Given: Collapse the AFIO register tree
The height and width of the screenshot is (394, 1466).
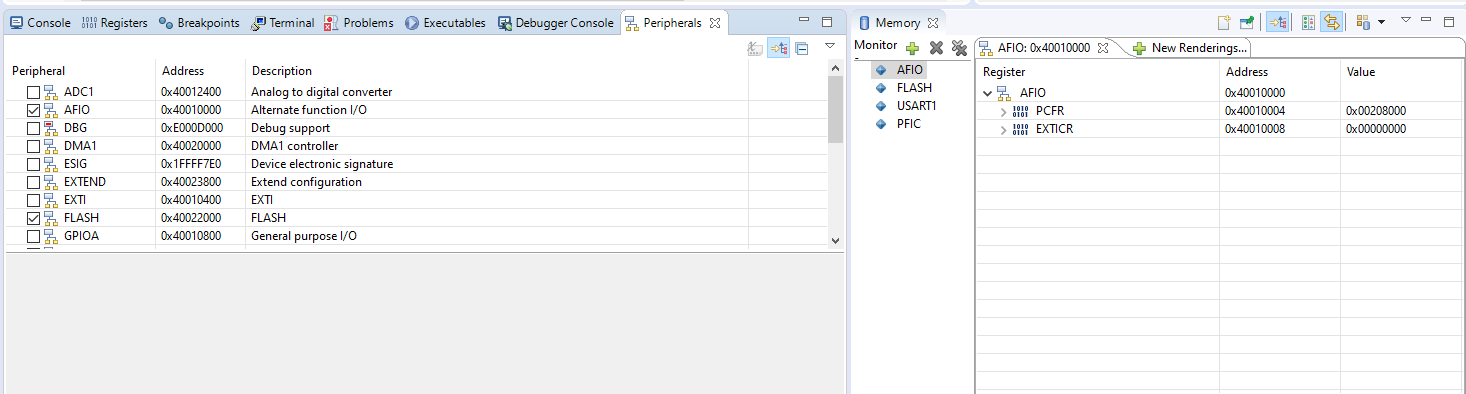Looking at the screenshot, I should pyautogui.click(x=987, y=93).
